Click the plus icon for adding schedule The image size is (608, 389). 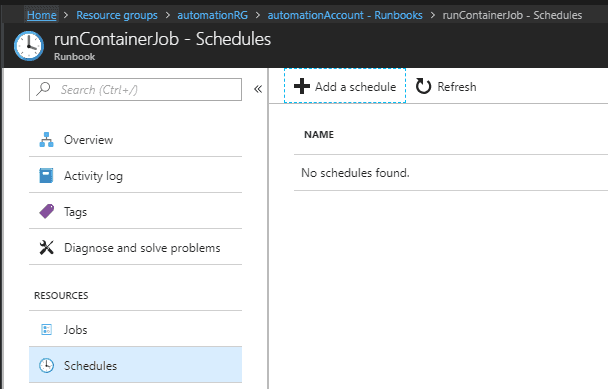(302, 86)
